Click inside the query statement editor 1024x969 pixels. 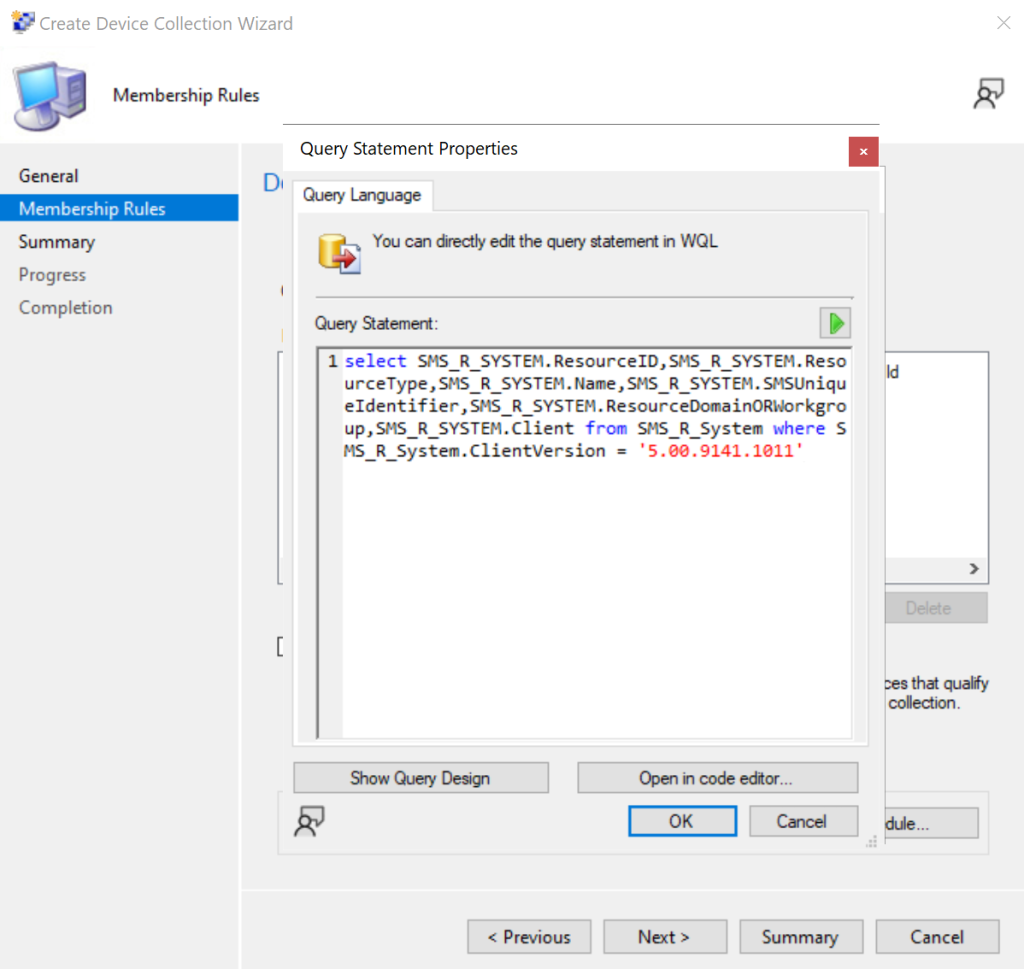tap(584, 543)
